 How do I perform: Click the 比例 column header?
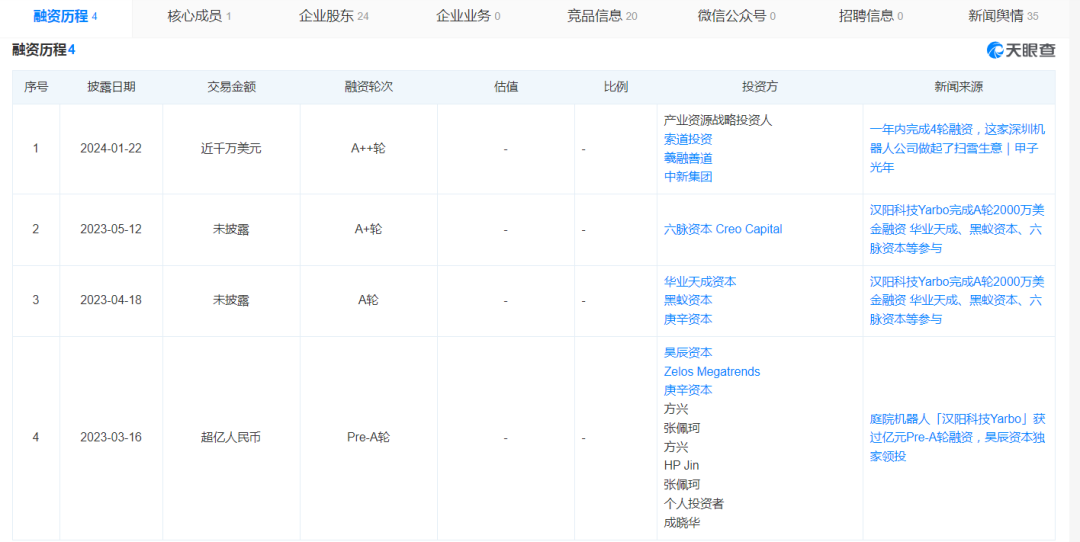(x=616, y=87)
